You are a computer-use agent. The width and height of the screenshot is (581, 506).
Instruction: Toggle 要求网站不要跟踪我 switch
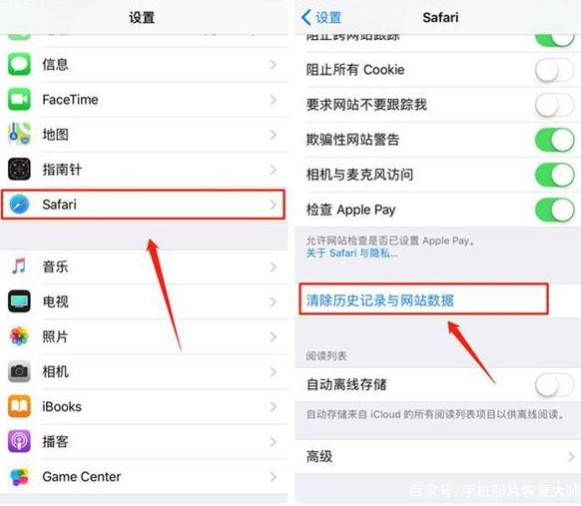click(554, 105)
